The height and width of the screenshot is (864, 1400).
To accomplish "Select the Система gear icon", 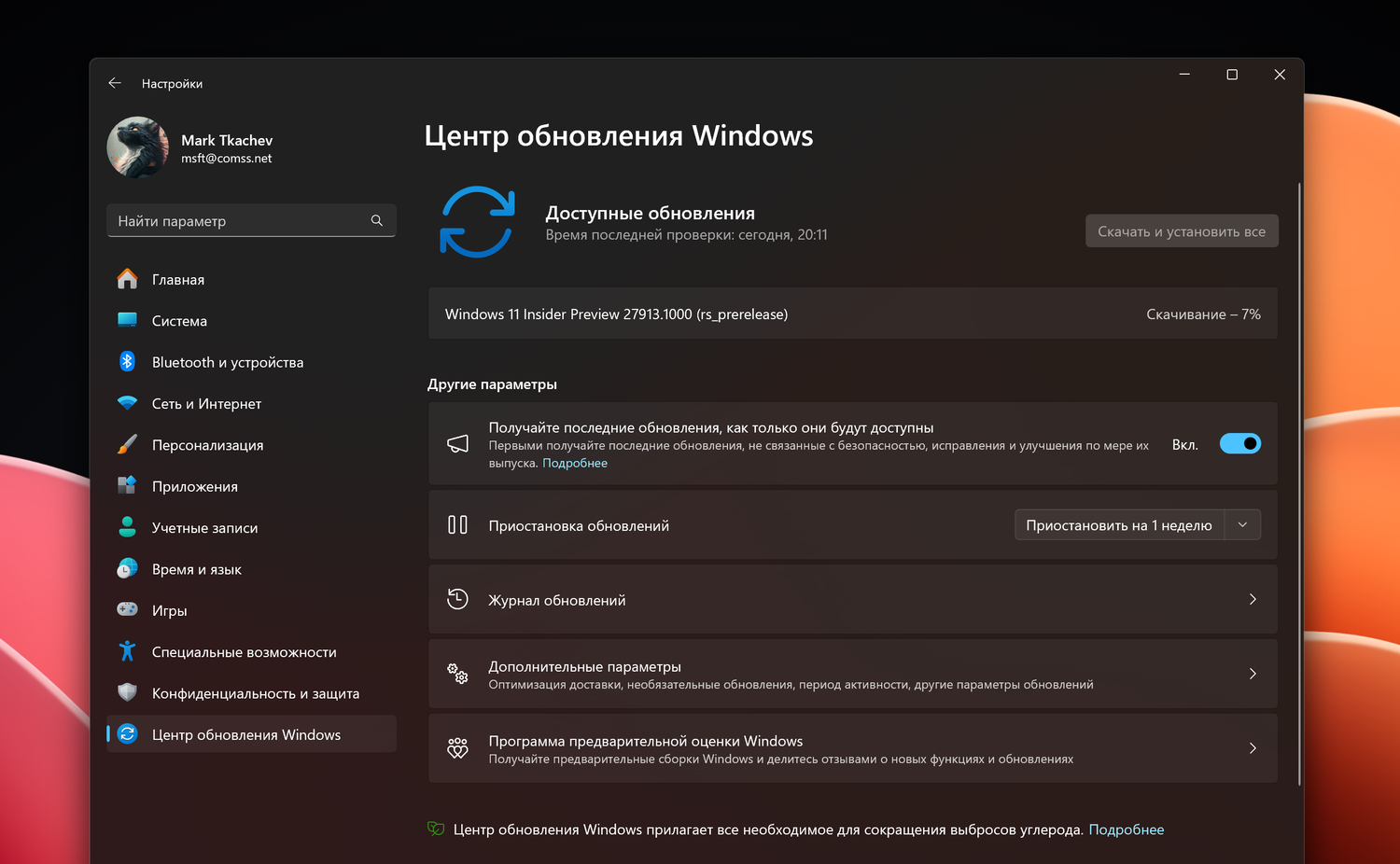I will (127, 320).
